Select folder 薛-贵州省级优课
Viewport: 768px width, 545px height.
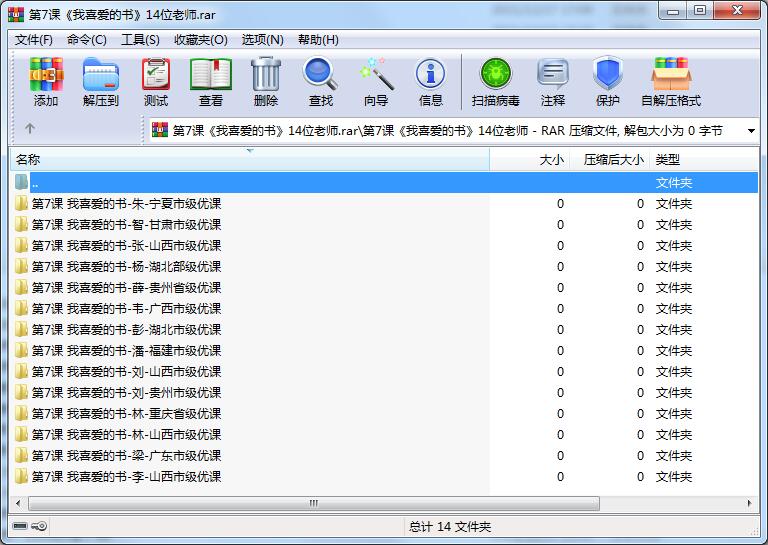(x=126, y=287)
